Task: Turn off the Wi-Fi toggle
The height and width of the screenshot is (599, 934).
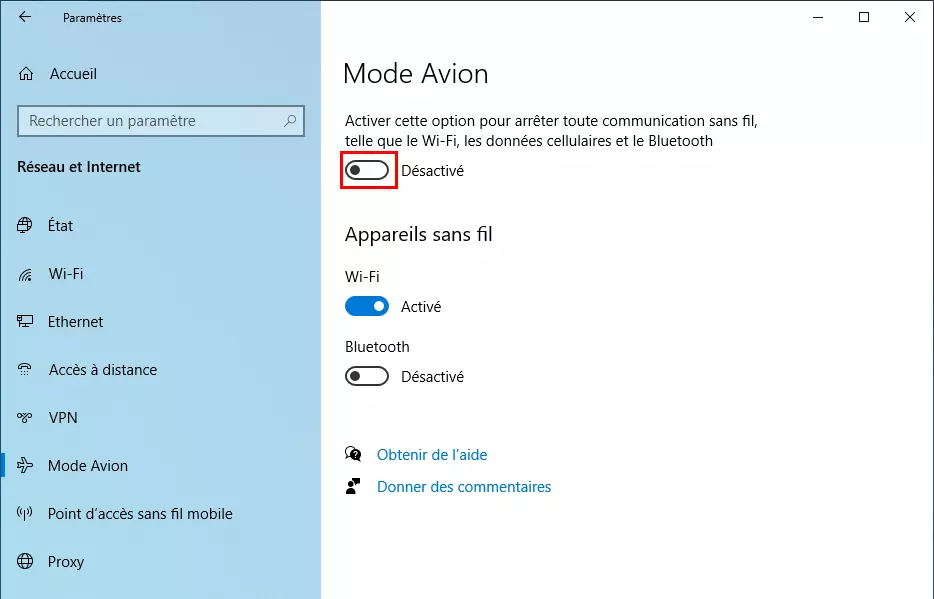Action: click(367, 307)
